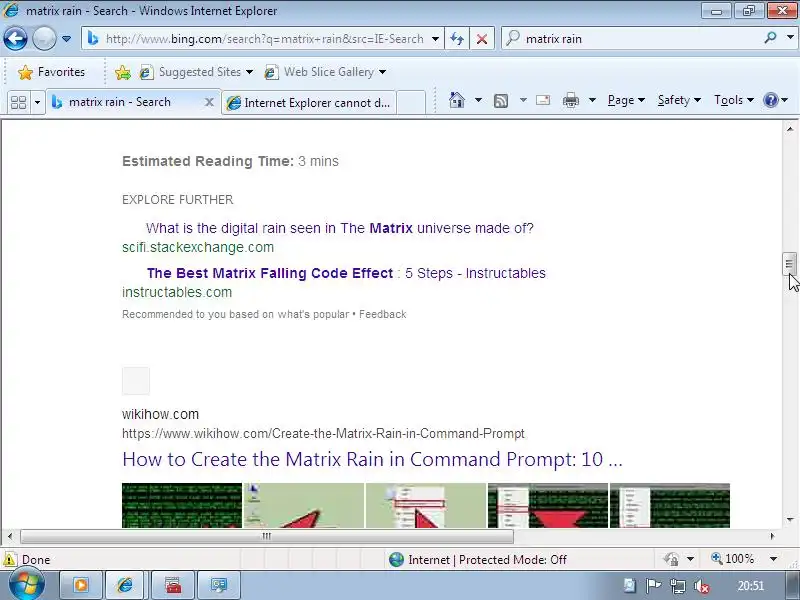Image resolution: width=800 pixels, height=600 pixels.
Task: Open the second wikihow thumbnail with red arrow
Action: [x=304, y=505]
